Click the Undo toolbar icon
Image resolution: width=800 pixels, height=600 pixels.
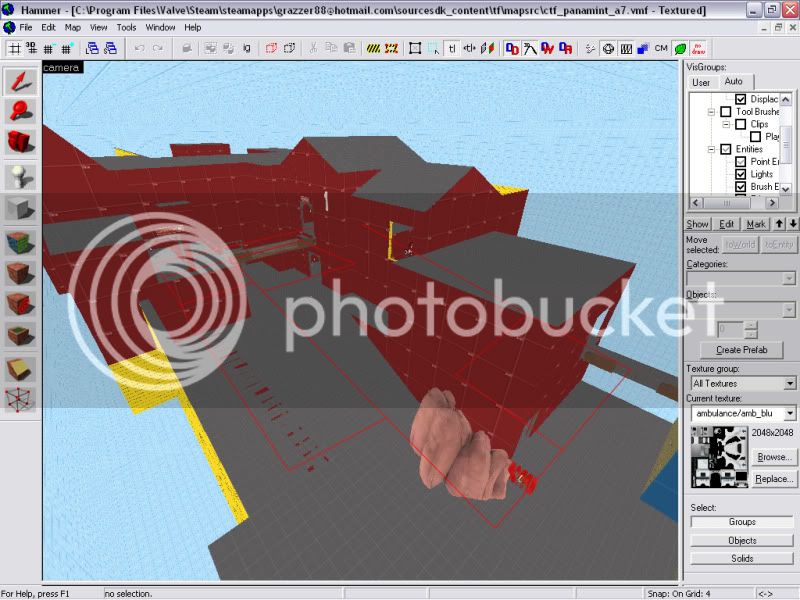click(139, 48)
